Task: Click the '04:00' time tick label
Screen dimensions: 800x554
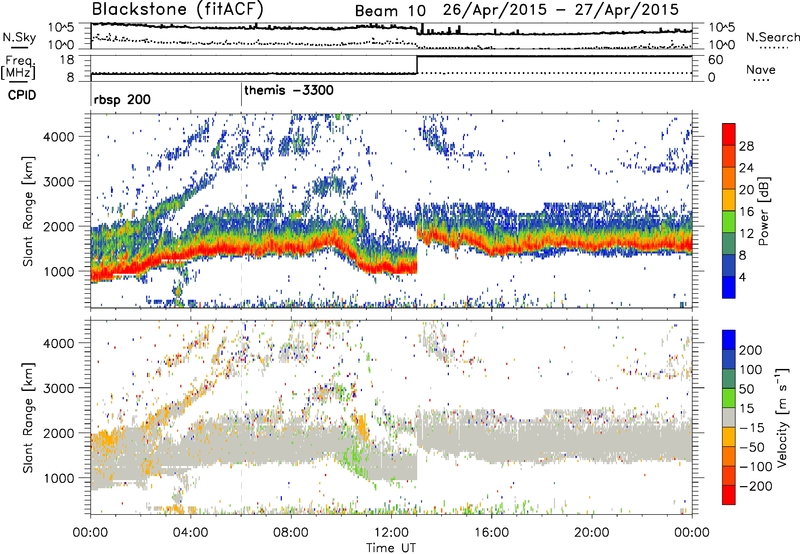Action: (x=190, y=533)
